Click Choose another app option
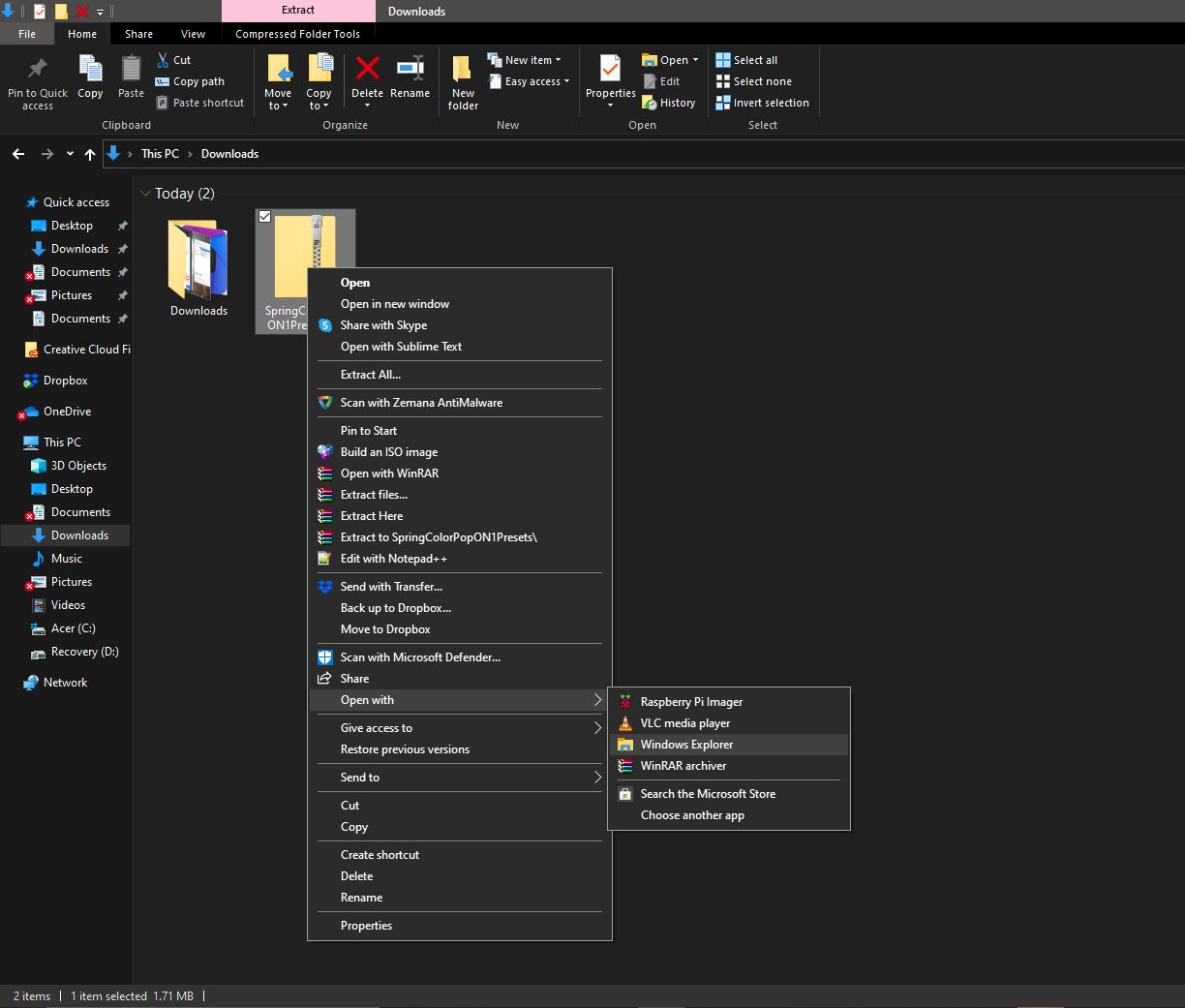Viewport: 1185px width, 1008px height. point(692,815)
